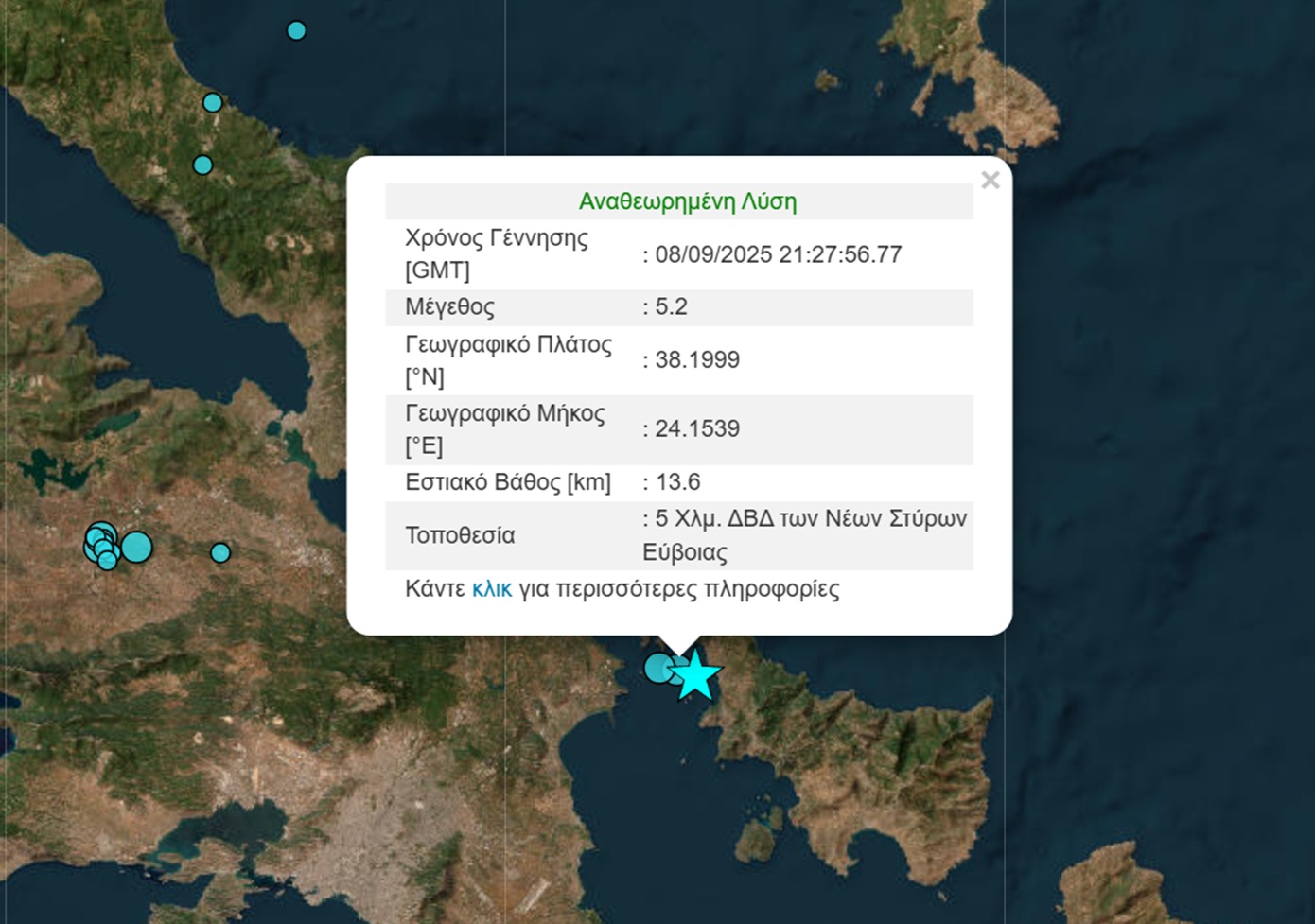Click the longitude value 24.1539
Viewport: 1315px width, 924px height.
697,428
